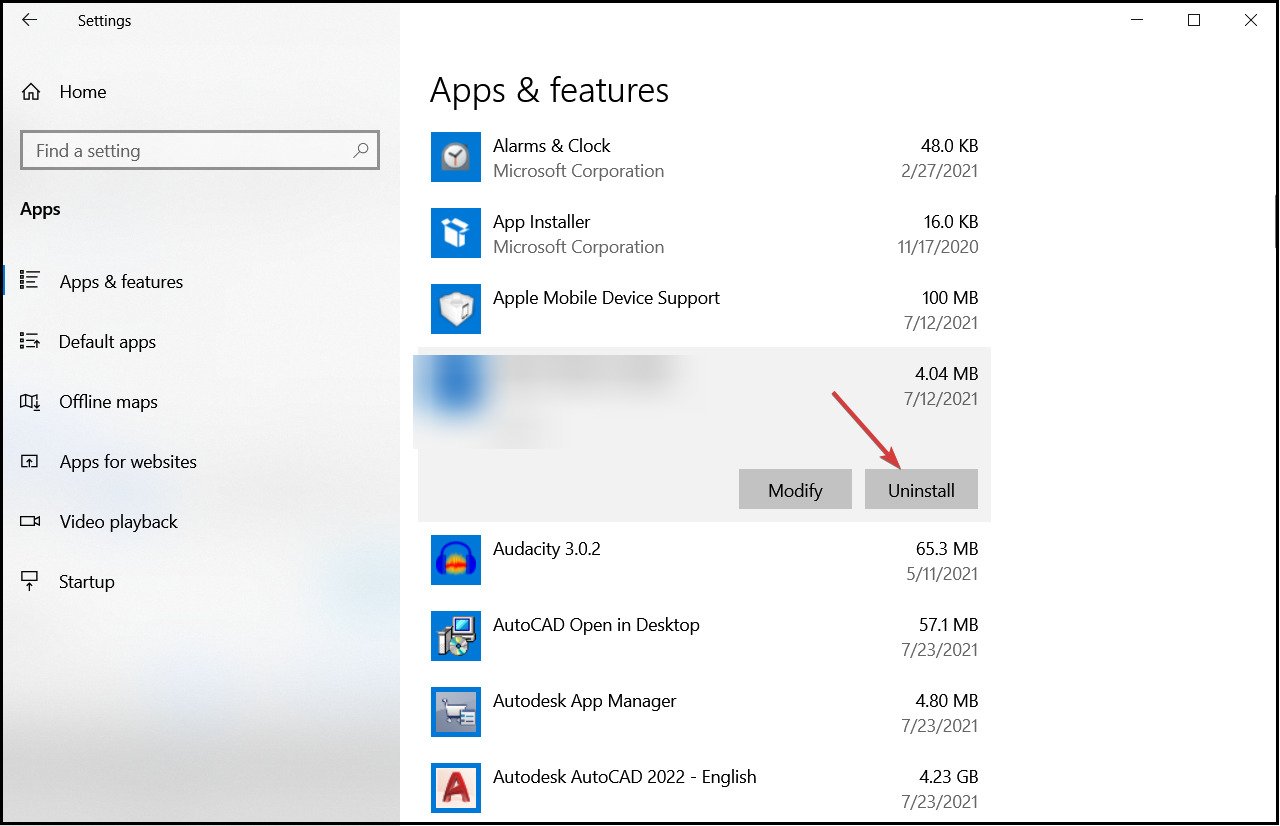Click the blurred selected app's icon
The image size is (1280, 826).
coord(456,385)
